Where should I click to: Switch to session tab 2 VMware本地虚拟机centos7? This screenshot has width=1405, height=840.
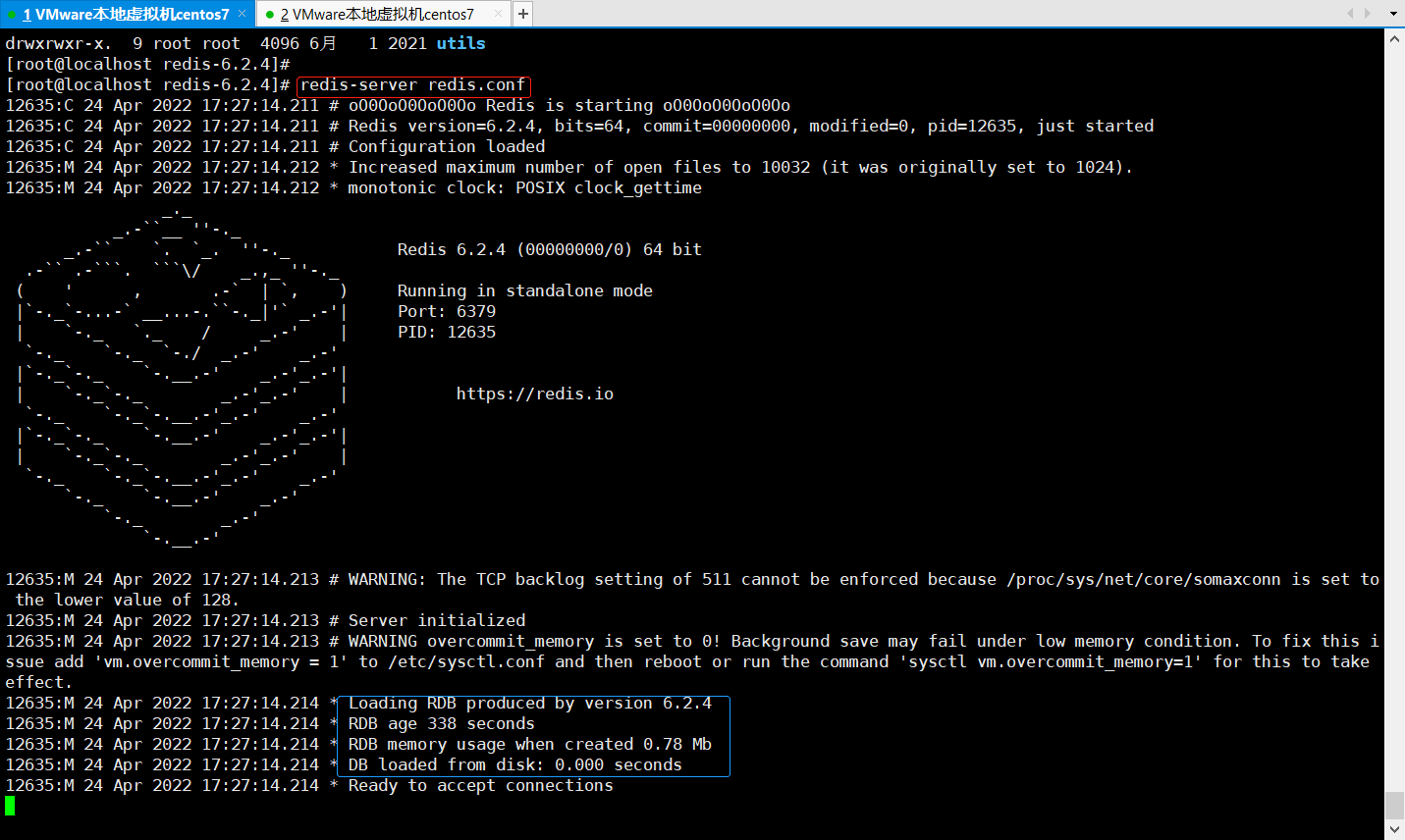382,14
